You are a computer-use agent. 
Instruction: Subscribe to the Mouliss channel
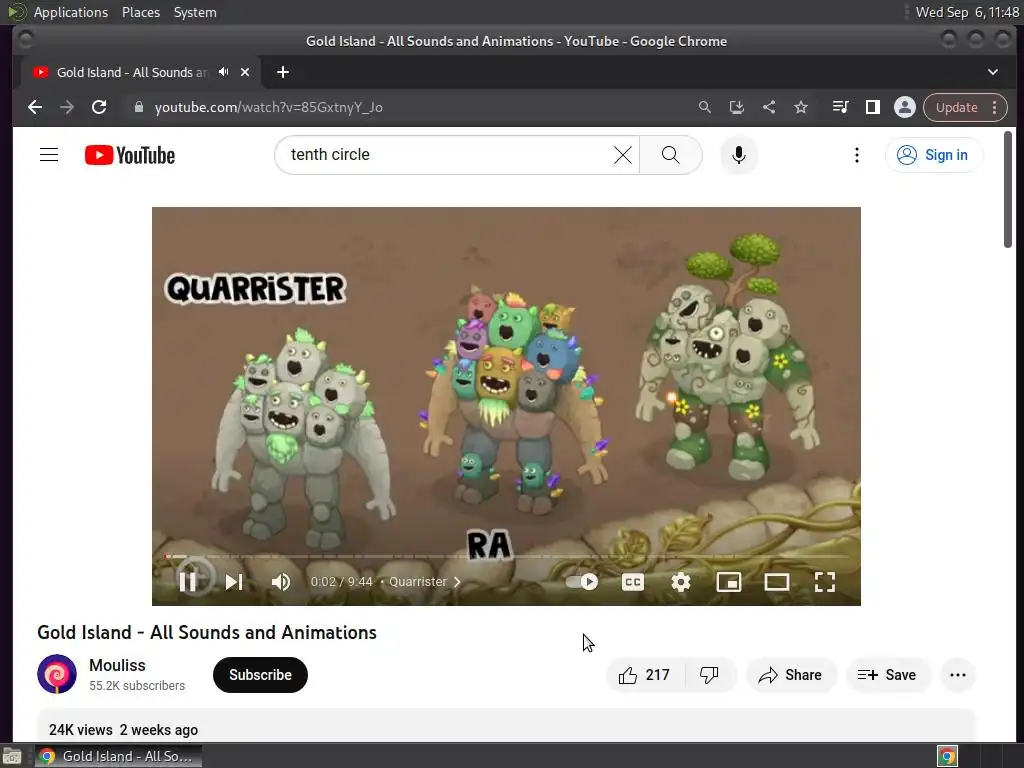[x=260, y=675]
